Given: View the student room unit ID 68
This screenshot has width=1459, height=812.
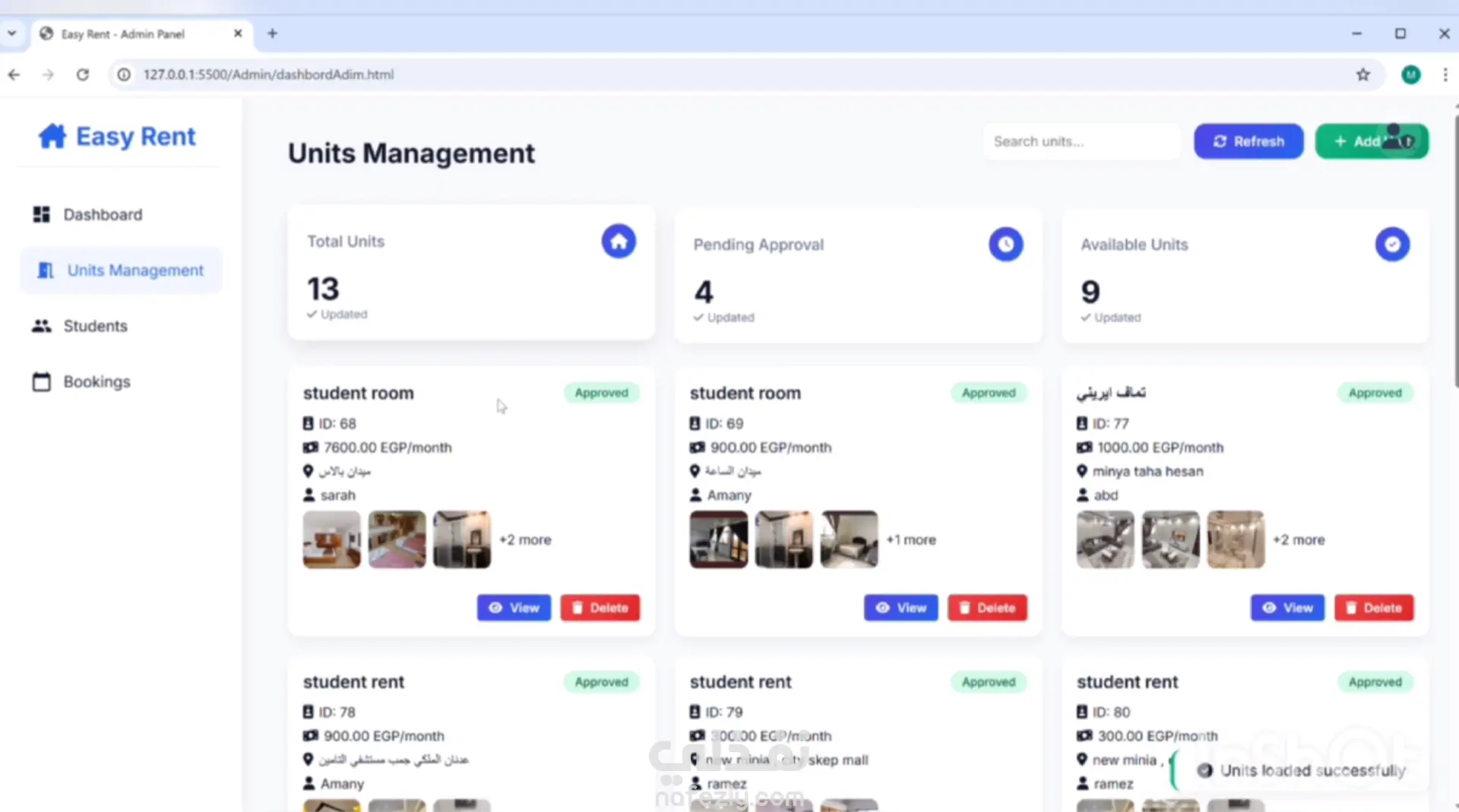Looking at the screenshot, I should tap(514, 608).
